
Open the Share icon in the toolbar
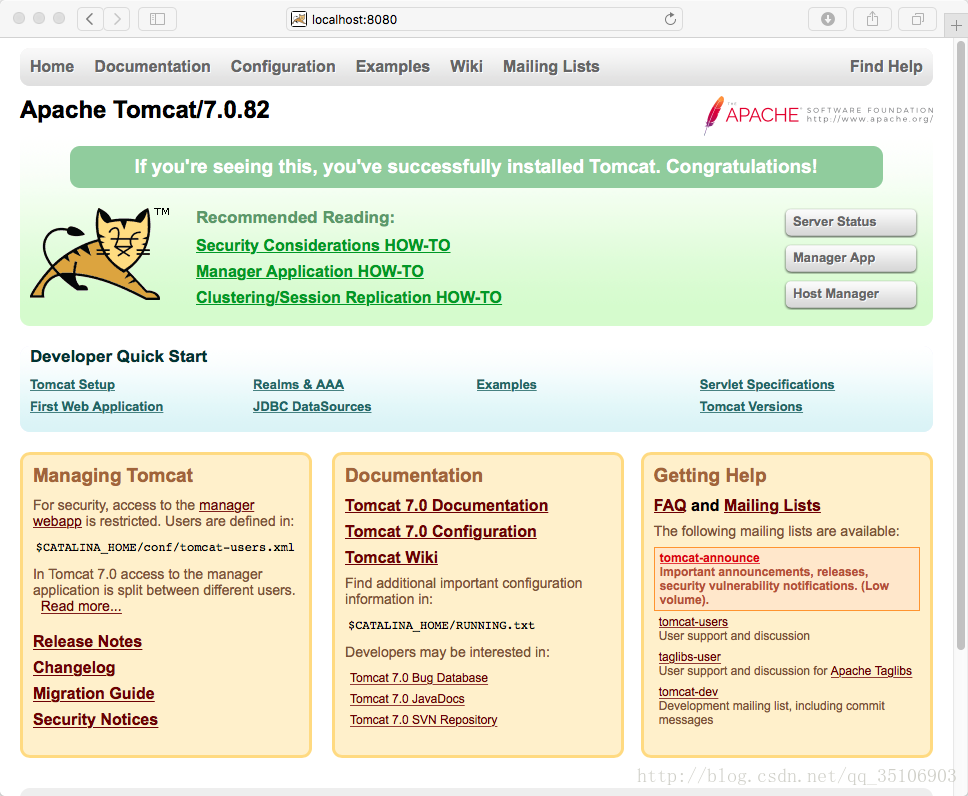[x=872, y=19]
